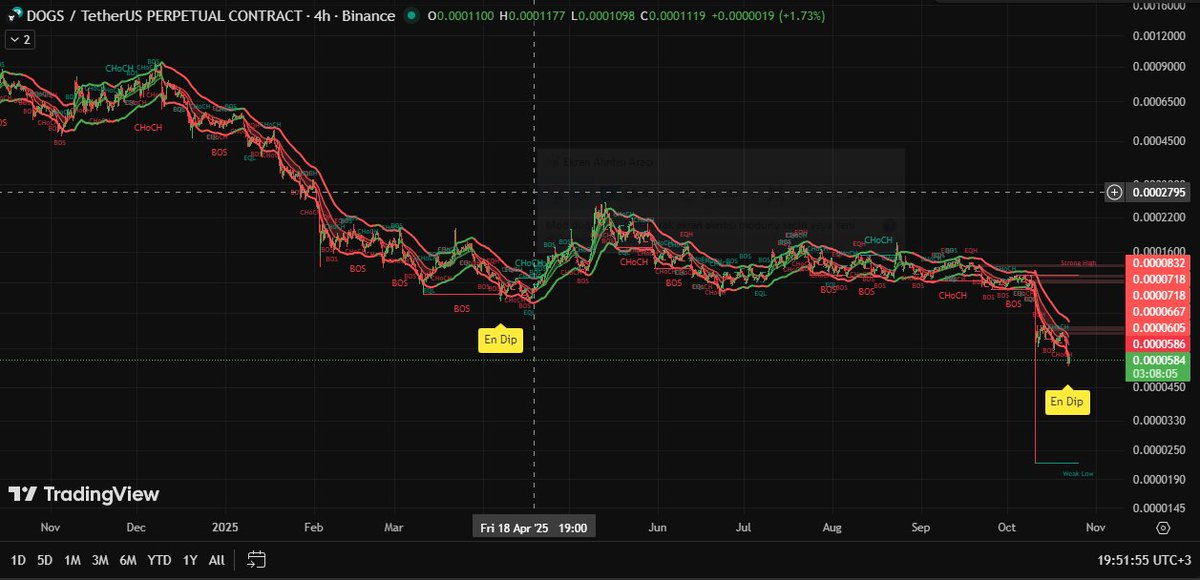This screenshot has width=1200, height=580.
Task: Toggle the countdown timer showing 03:08:05
Action: pos(1159,370)
